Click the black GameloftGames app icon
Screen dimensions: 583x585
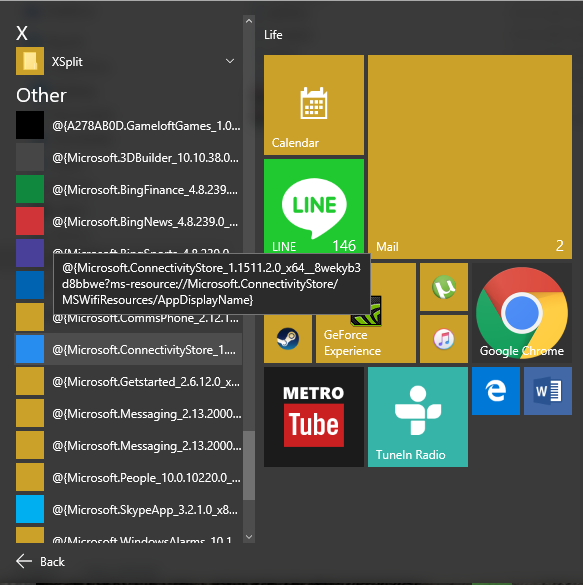pyautogui.click(x=30, y=125)
